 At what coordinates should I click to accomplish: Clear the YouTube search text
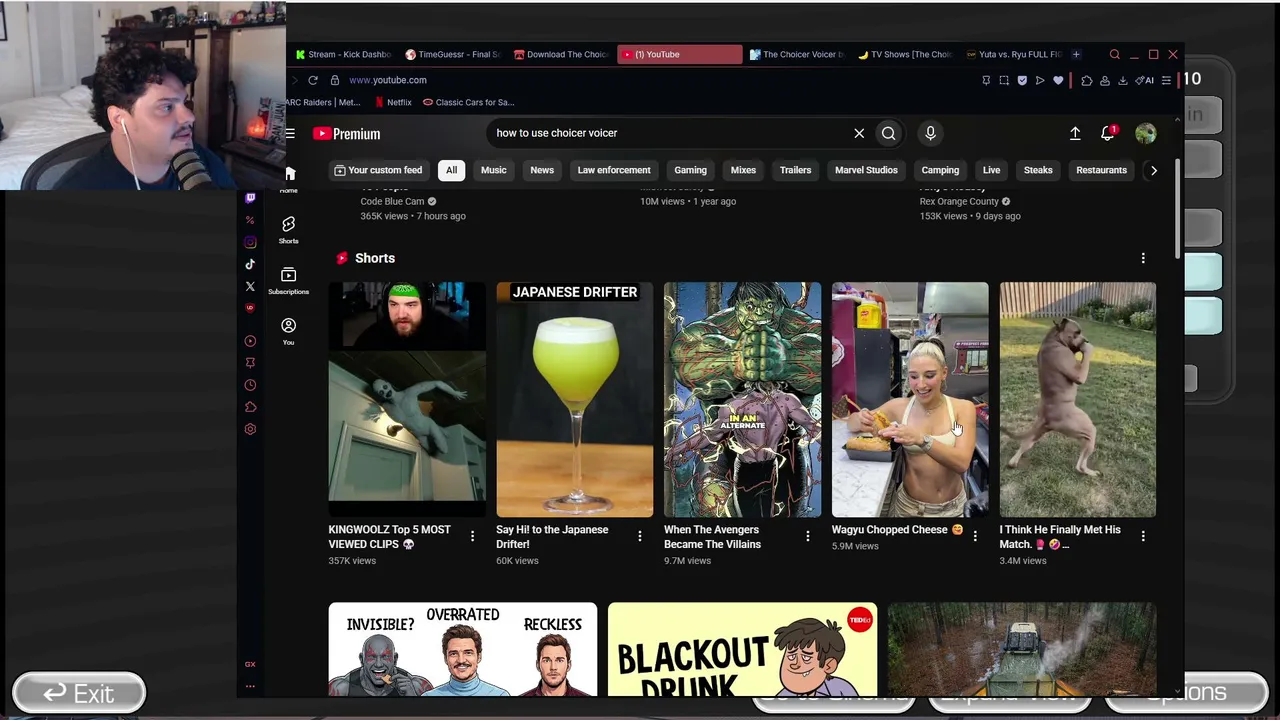point(859,133)
